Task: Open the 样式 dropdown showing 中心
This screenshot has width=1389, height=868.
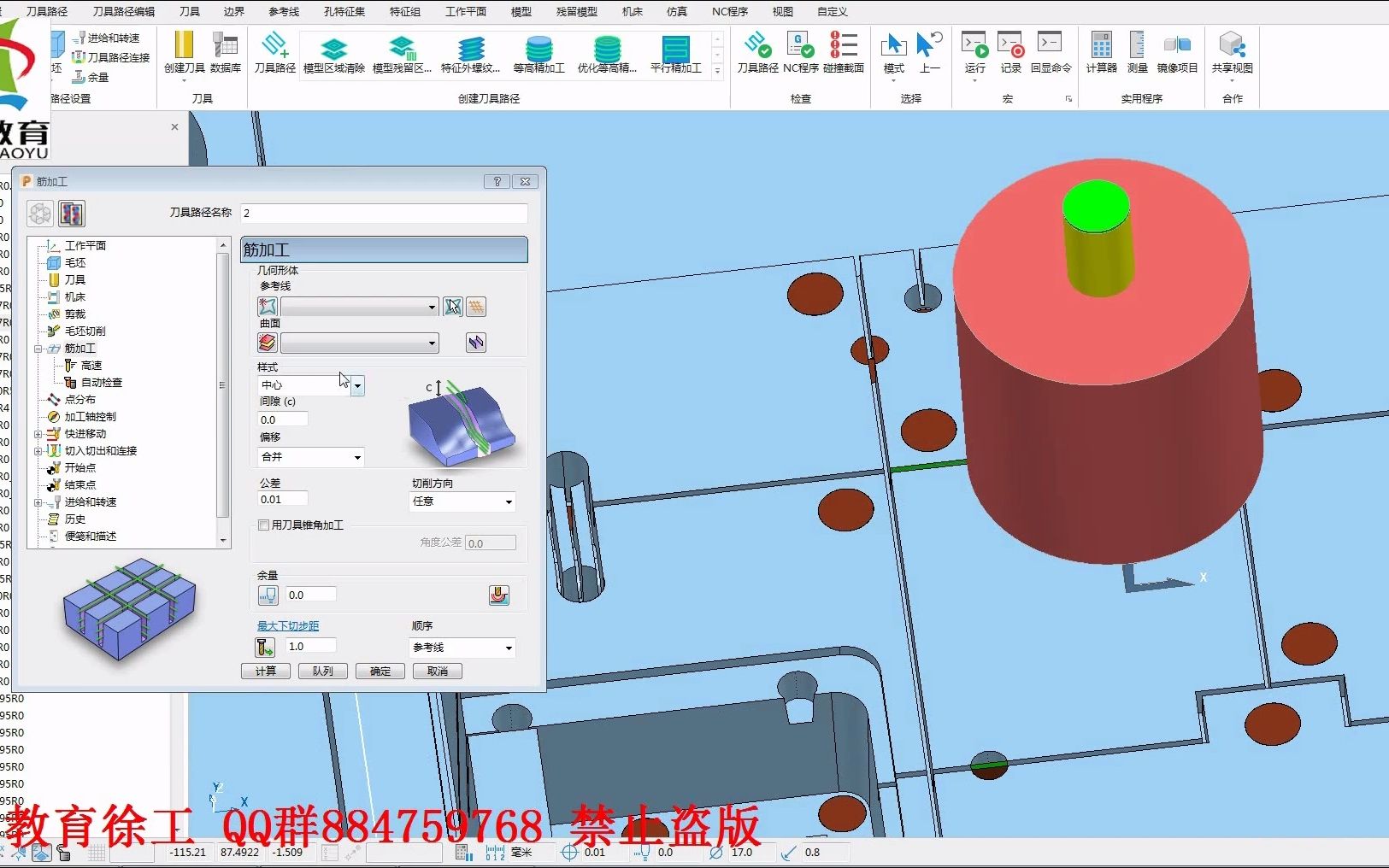Action: (x=357, y=385)
